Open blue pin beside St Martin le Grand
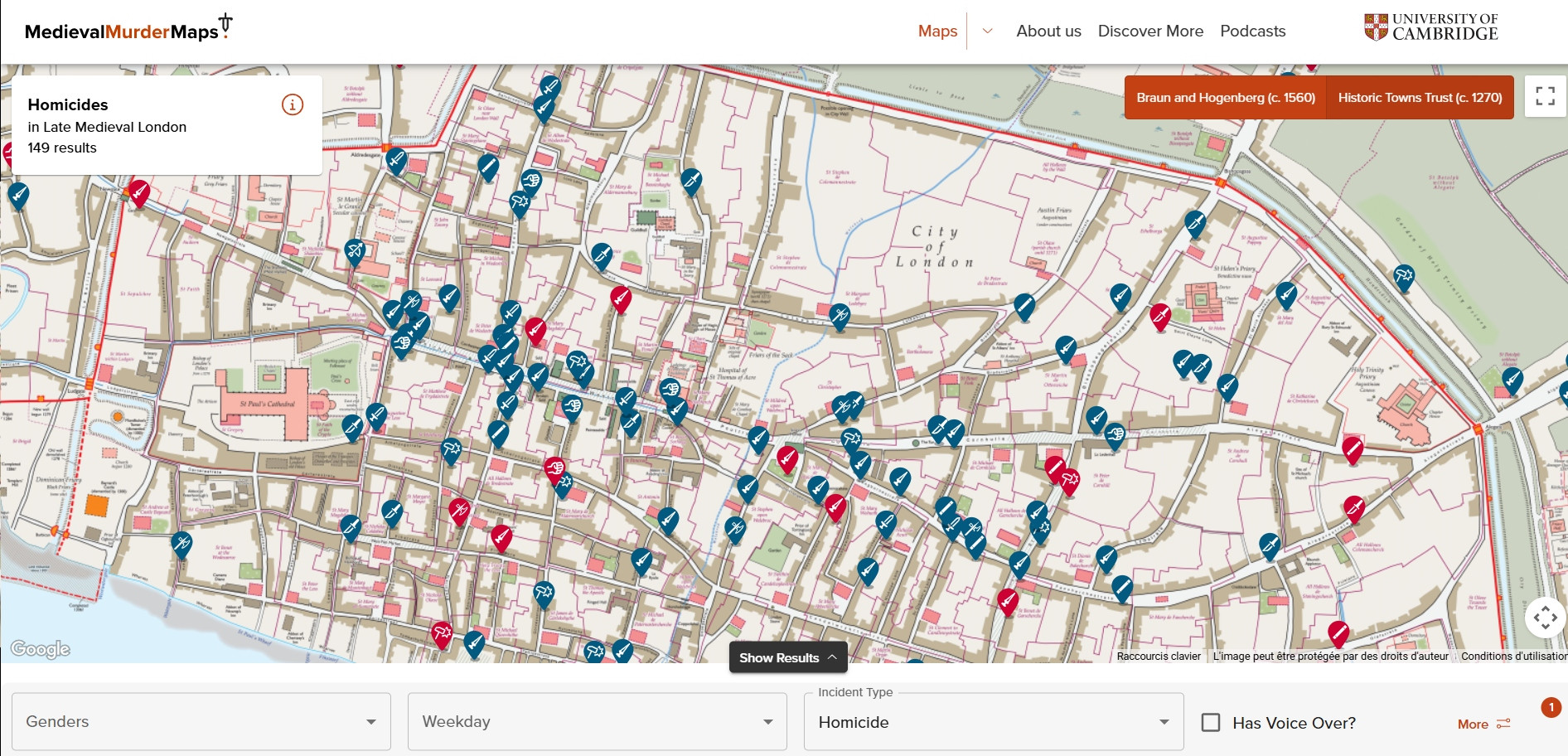The height and width of the screenshot is (756, 1568). (x=355, y=252)
